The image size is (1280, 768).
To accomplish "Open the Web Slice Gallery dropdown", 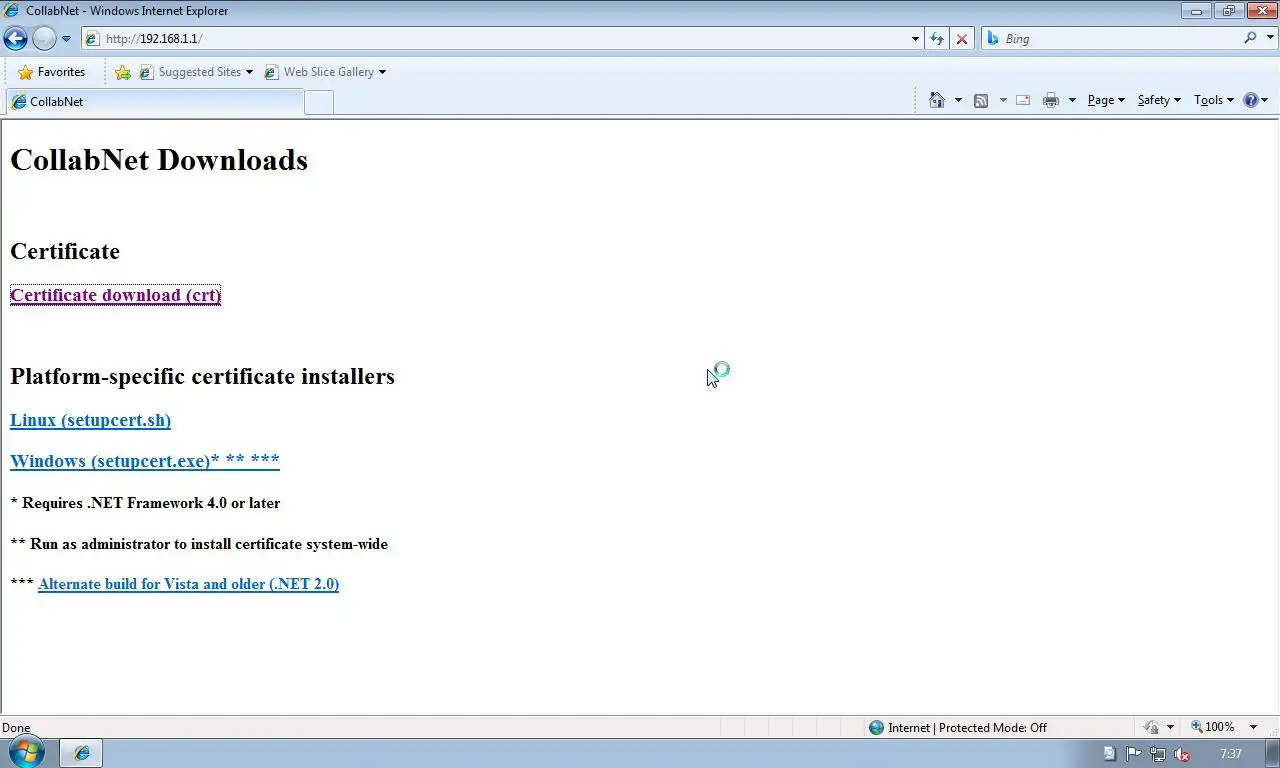I will (x=325, y=72).
